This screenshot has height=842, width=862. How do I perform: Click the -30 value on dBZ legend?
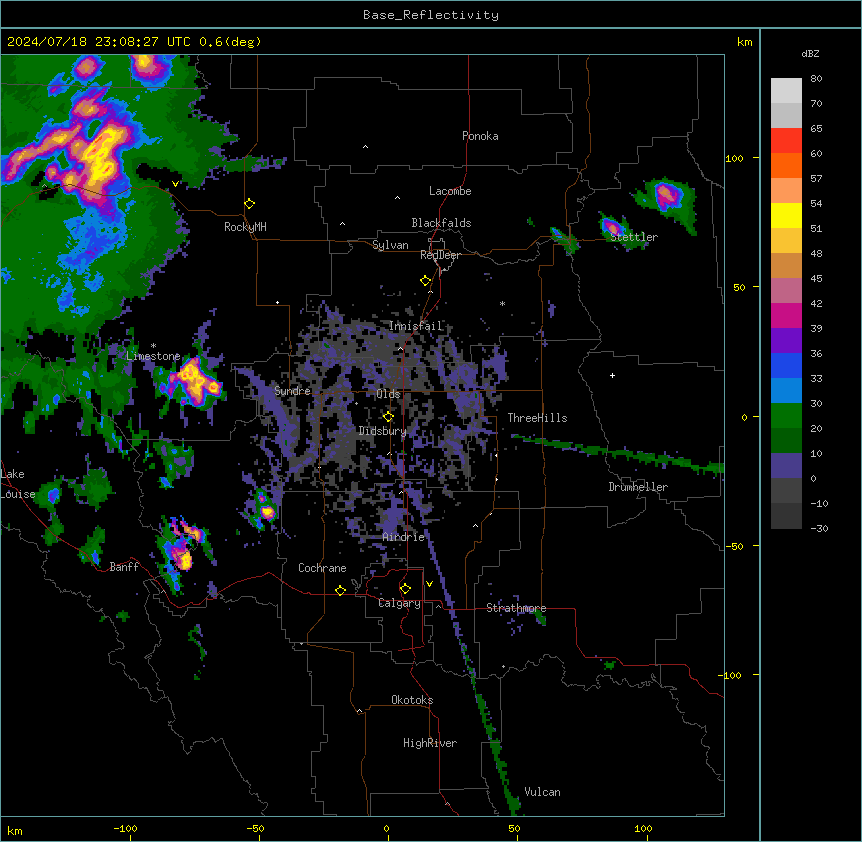819,528
